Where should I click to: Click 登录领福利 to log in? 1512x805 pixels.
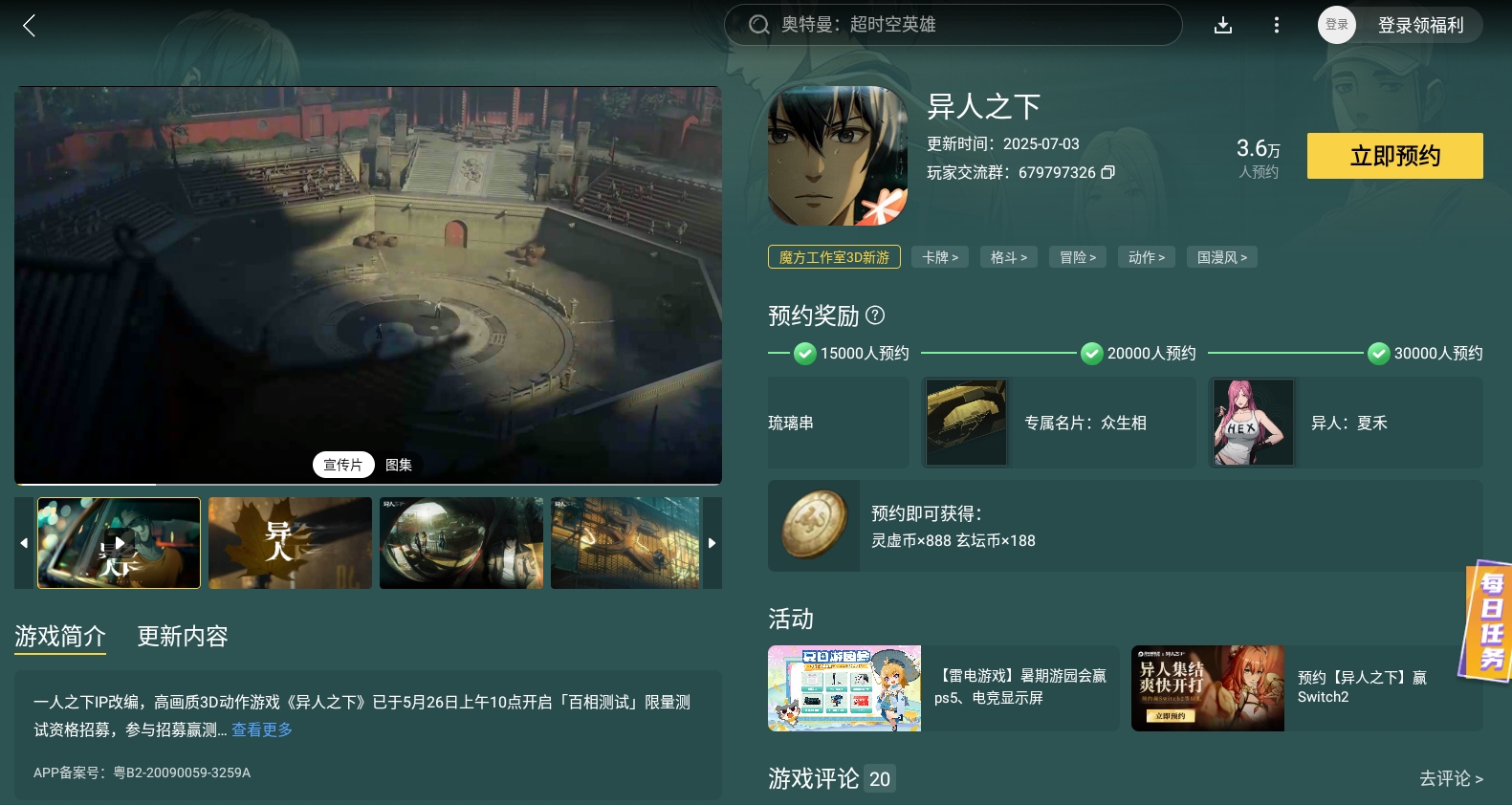click(x=1420, y=26)
